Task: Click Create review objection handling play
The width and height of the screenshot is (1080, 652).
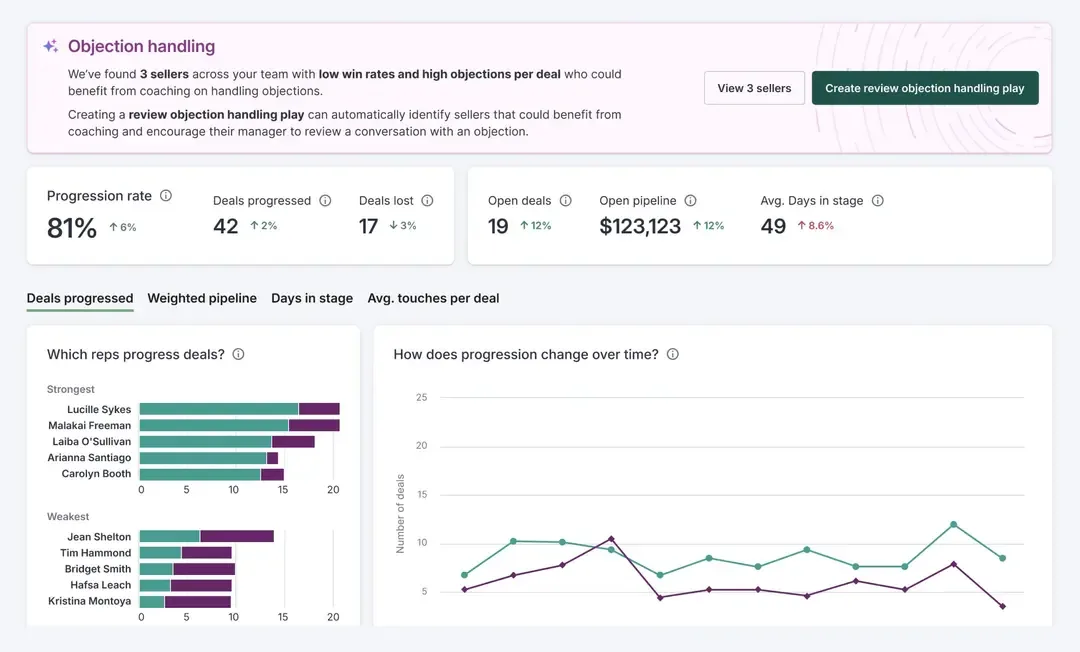Action: point(925,87)
